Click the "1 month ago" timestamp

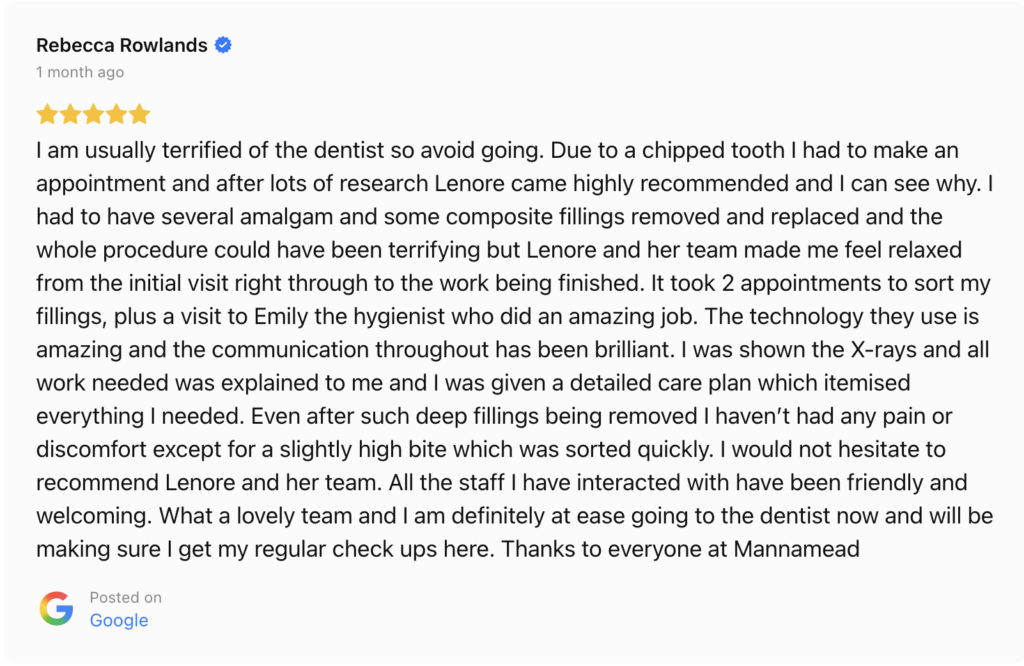80,72
